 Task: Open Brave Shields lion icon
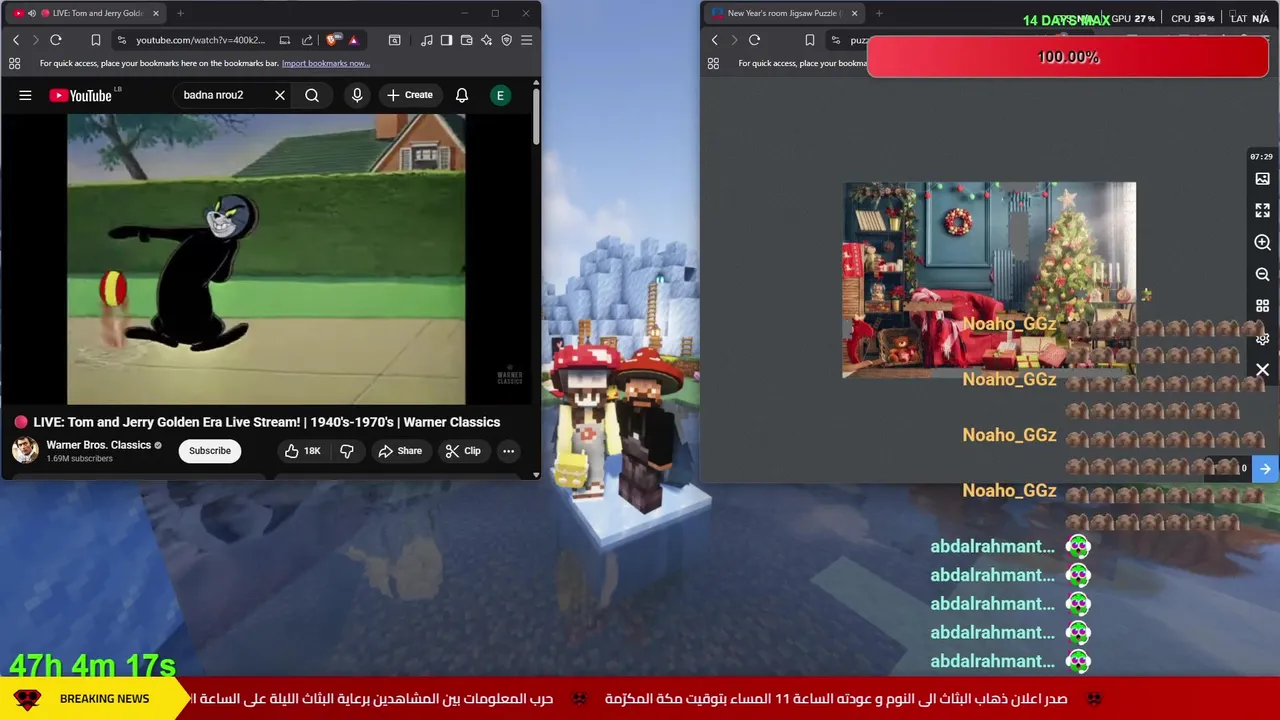[x=333, y=40]
